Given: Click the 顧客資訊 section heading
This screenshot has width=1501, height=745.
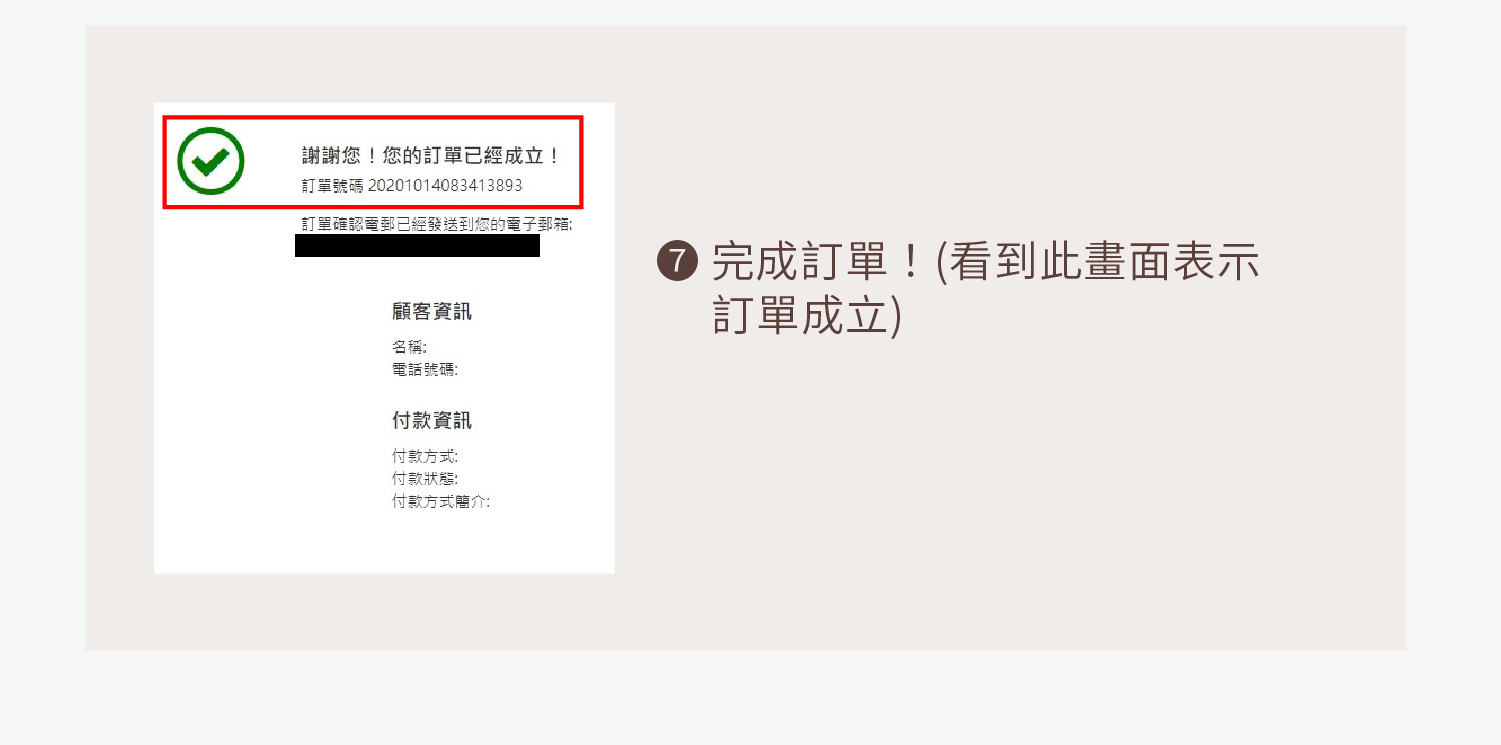Looking at the screenshot, I should 431,311.
